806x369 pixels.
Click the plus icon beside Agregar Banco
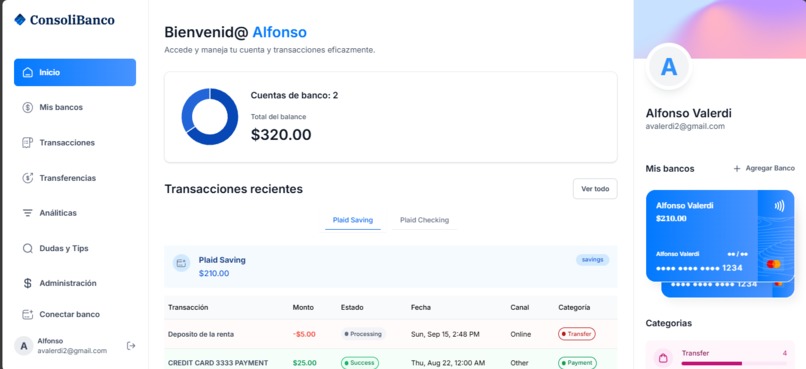point(737,169)
